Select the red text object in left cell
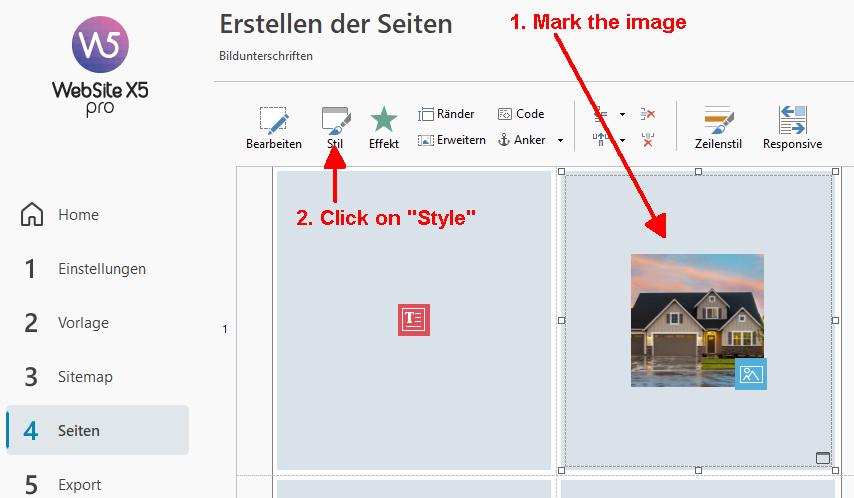This screenshot has height=498, width=854. 413,320
